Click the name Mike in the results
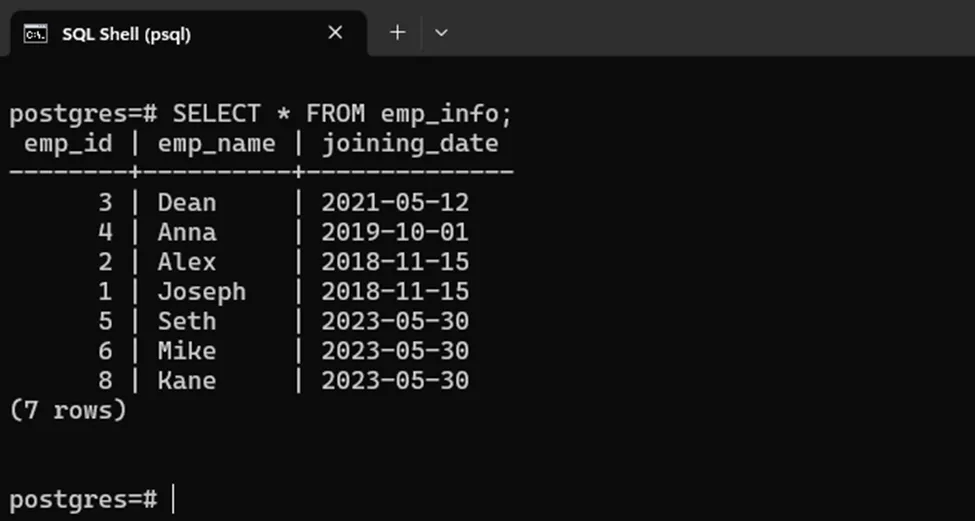The height and width of the screenshot is (521, 975). pyautogui.click(x=187, y=351)
